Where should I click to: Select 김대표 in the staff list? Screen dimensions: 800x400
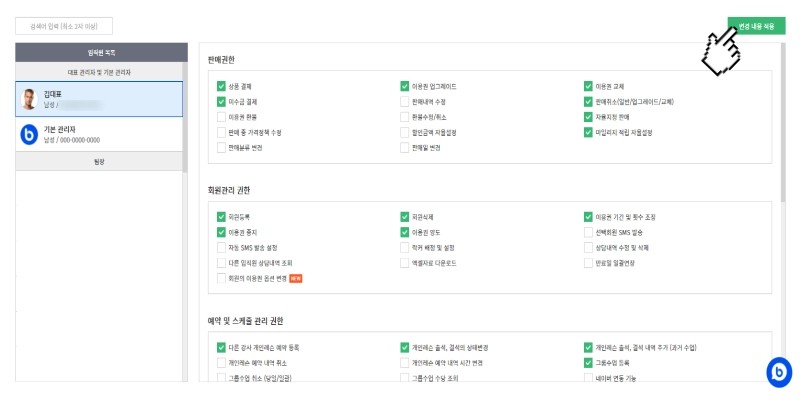point(99,99)
